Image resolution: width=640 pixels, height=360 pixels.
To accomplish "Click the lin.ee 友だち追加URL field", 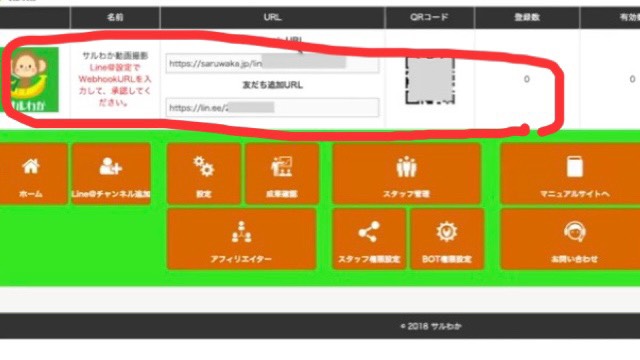I will (272, 108).
